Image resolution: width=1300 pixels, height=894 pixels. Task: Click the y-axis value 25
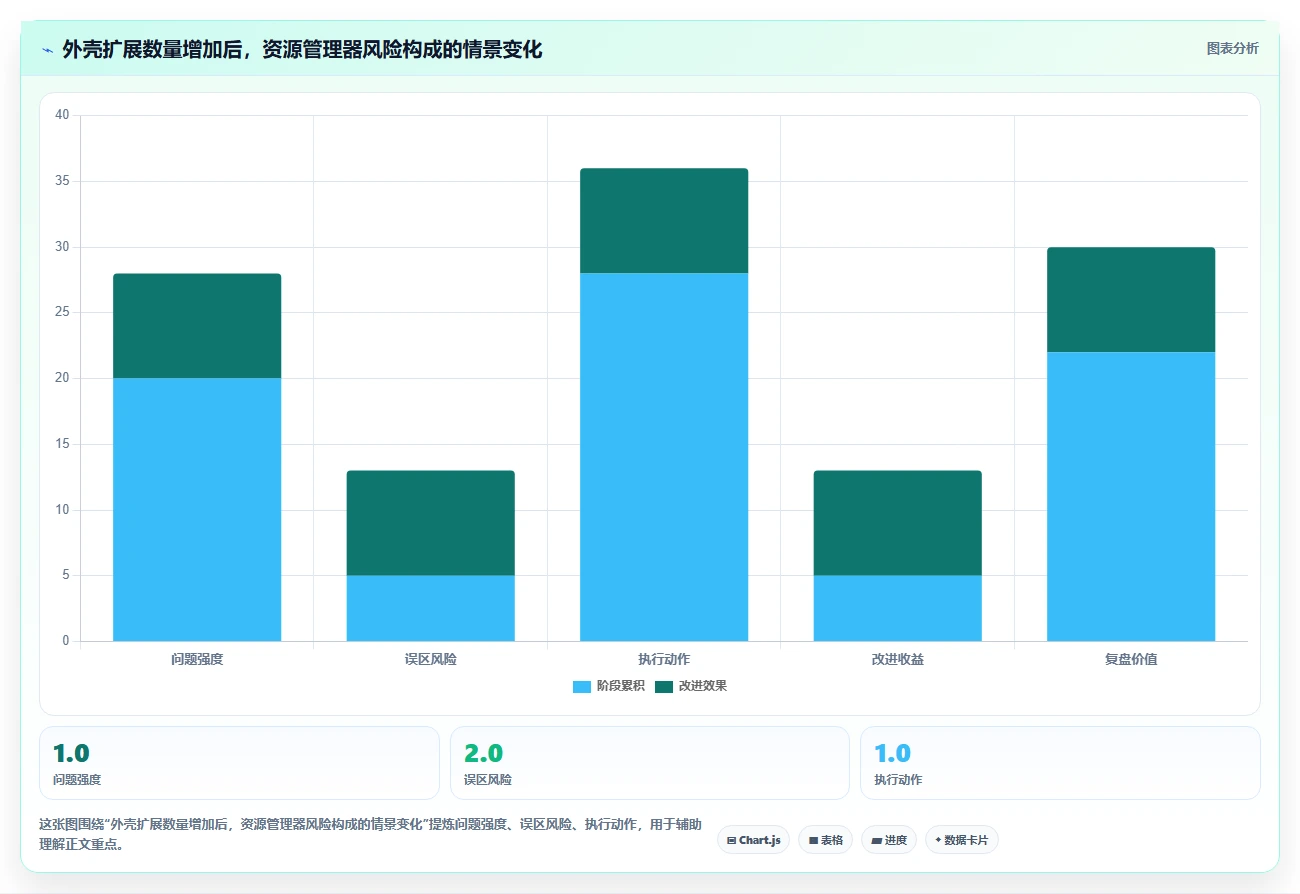(62, 312)
